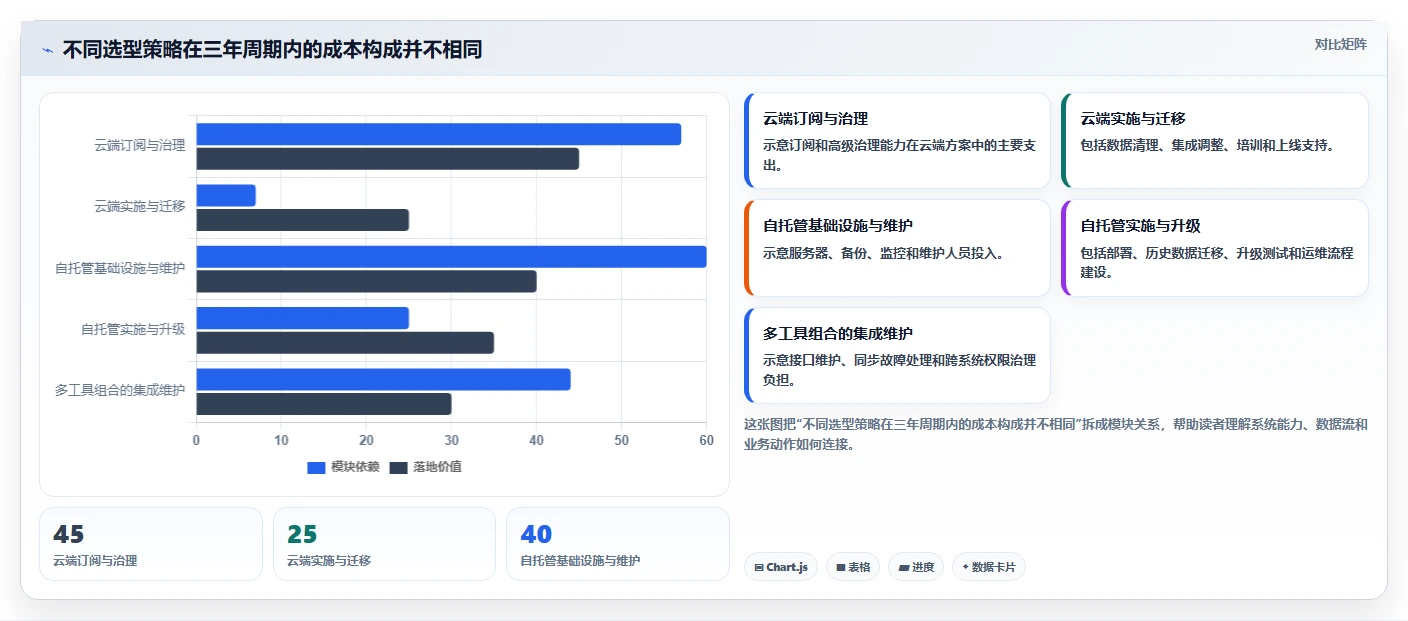Click the stat card showing 40
Screen dimensions: 1408x621
(618, 544)
